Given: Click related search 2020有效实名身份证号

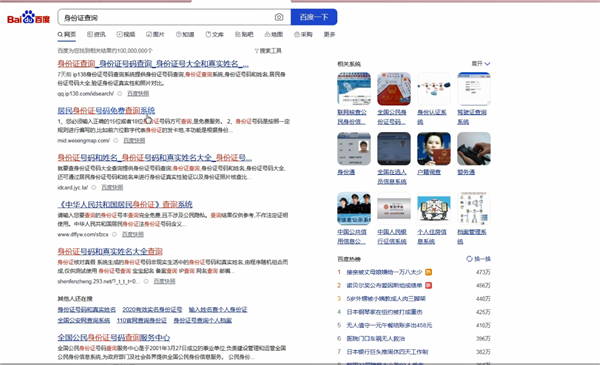Looking at the screenshot, I should pyautogui.click(x=152, y=310).
